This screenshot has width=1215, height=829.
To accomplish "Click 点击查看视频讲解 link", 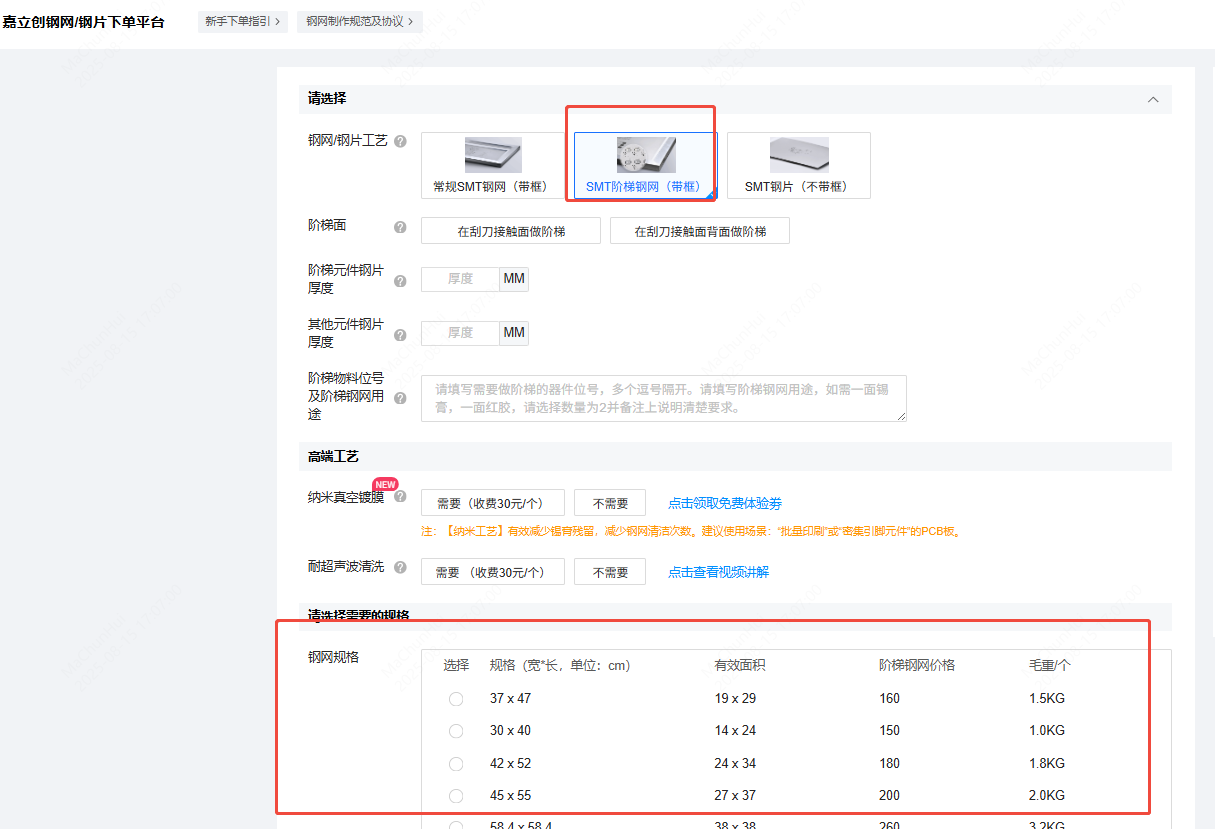I will pos(718,572).
